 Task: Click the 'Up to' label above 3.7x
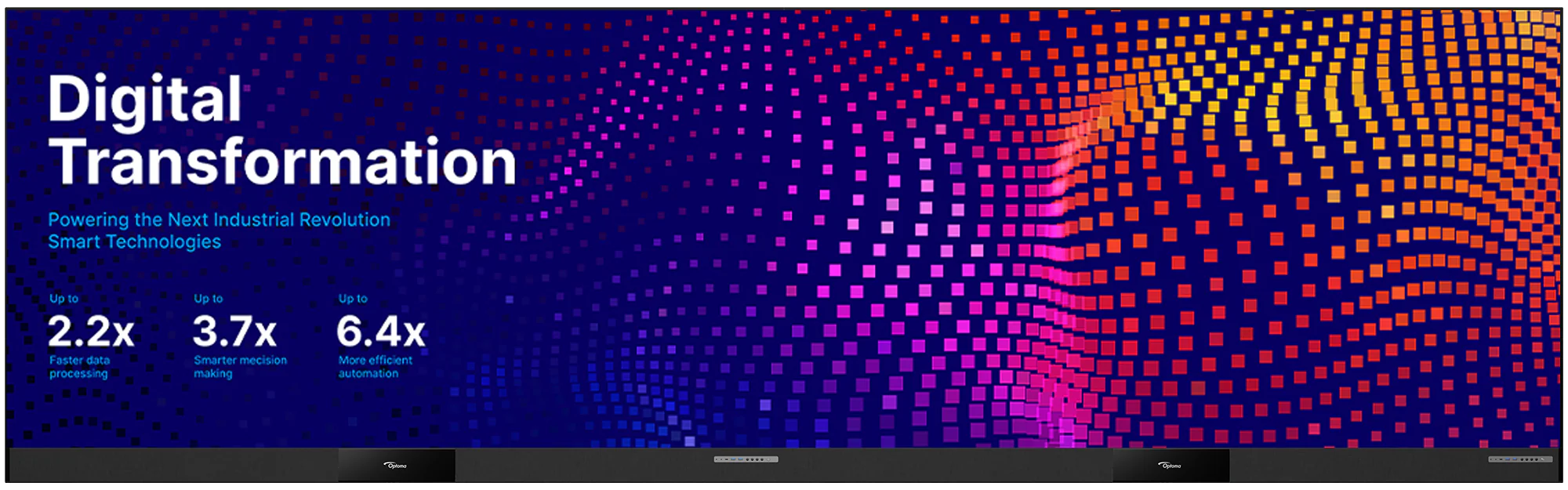(209, 299)
